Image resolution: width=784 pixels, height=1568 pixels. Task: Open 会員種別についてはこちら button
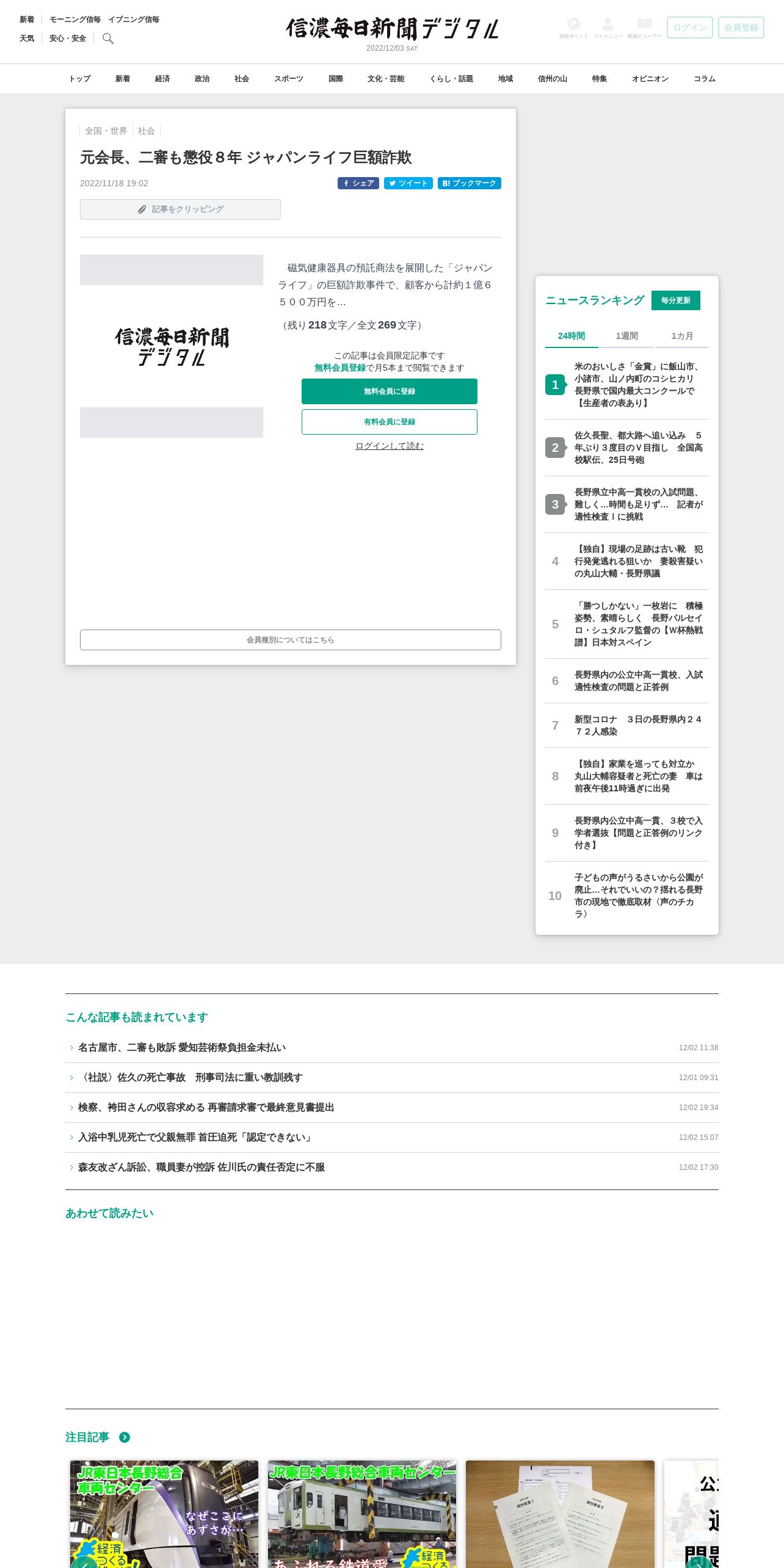pos(291,640)
